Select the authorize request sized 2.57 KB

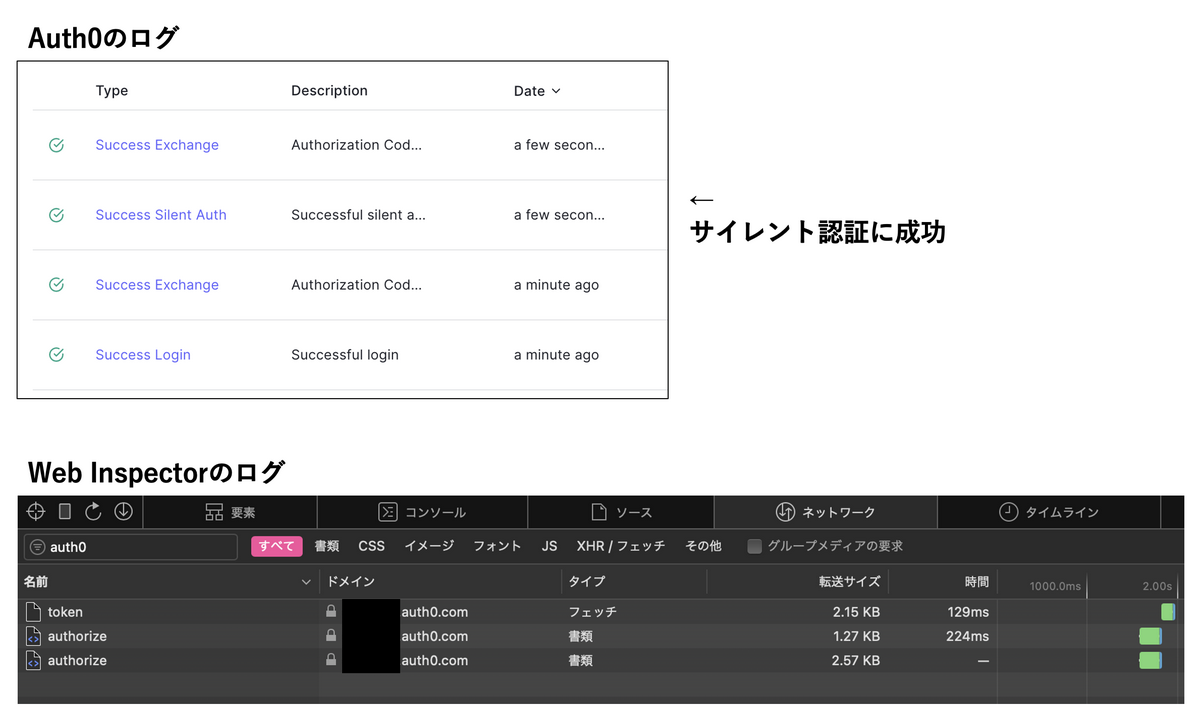coord(77,660)
